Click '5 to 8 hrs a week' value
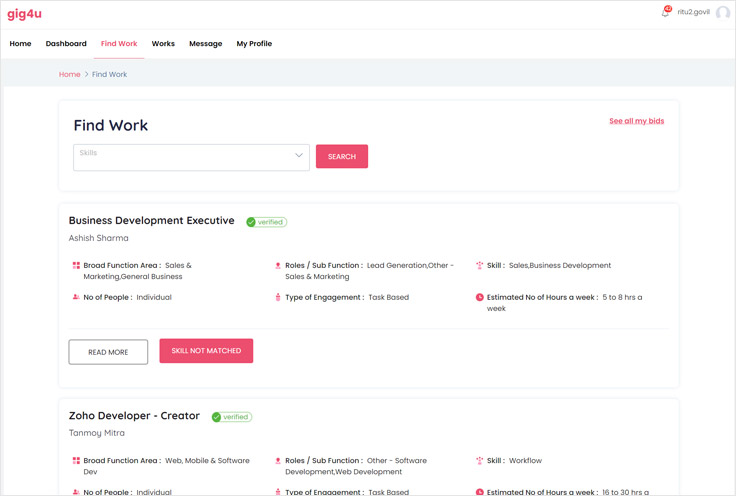Viewport: 736px width, 496px height. 565,303
